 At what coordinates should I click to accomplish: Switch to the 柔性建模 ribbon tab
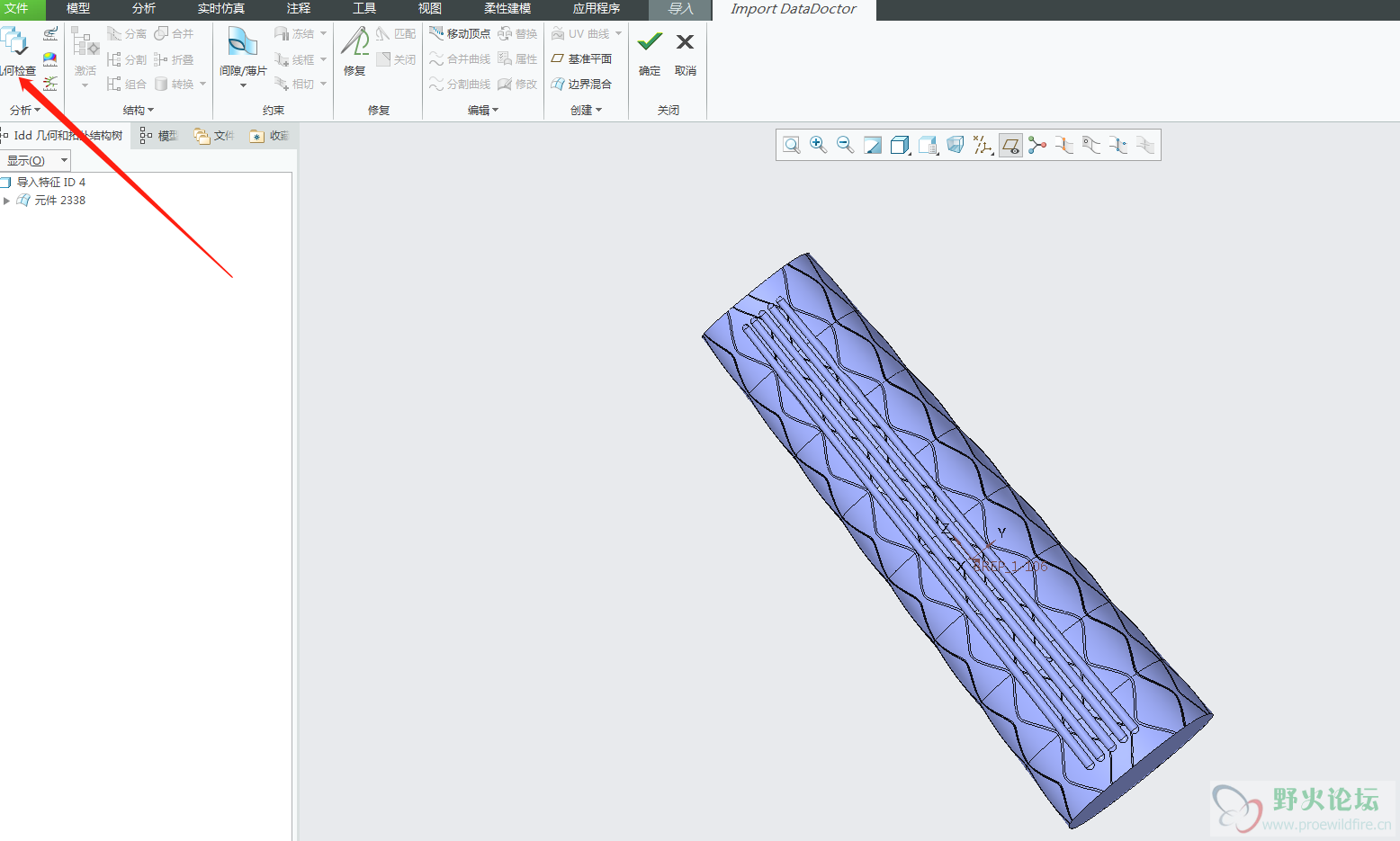tap(507, 9)
